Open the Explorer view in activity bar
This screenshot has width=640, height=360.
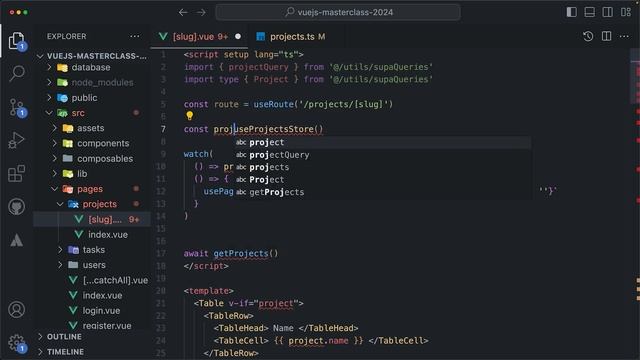pyautogui.click(x=17, y=40)
